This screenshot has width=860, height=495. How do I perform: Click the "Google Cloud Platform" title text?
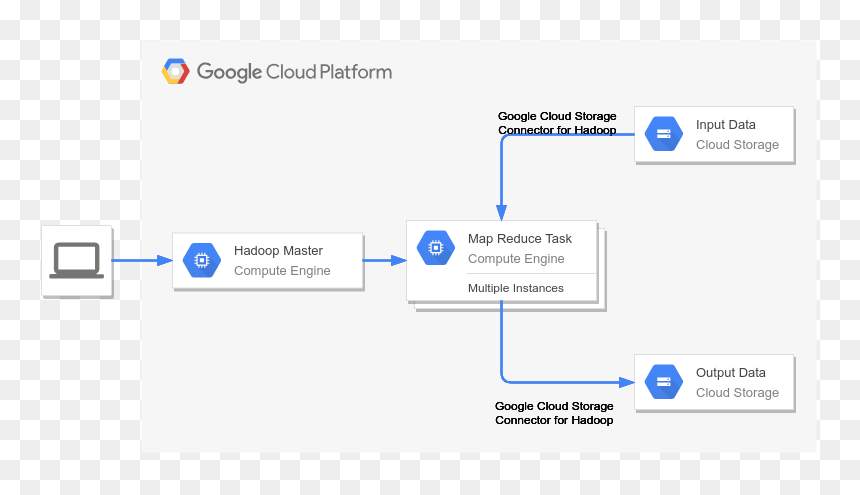click(x=294, y=72)
